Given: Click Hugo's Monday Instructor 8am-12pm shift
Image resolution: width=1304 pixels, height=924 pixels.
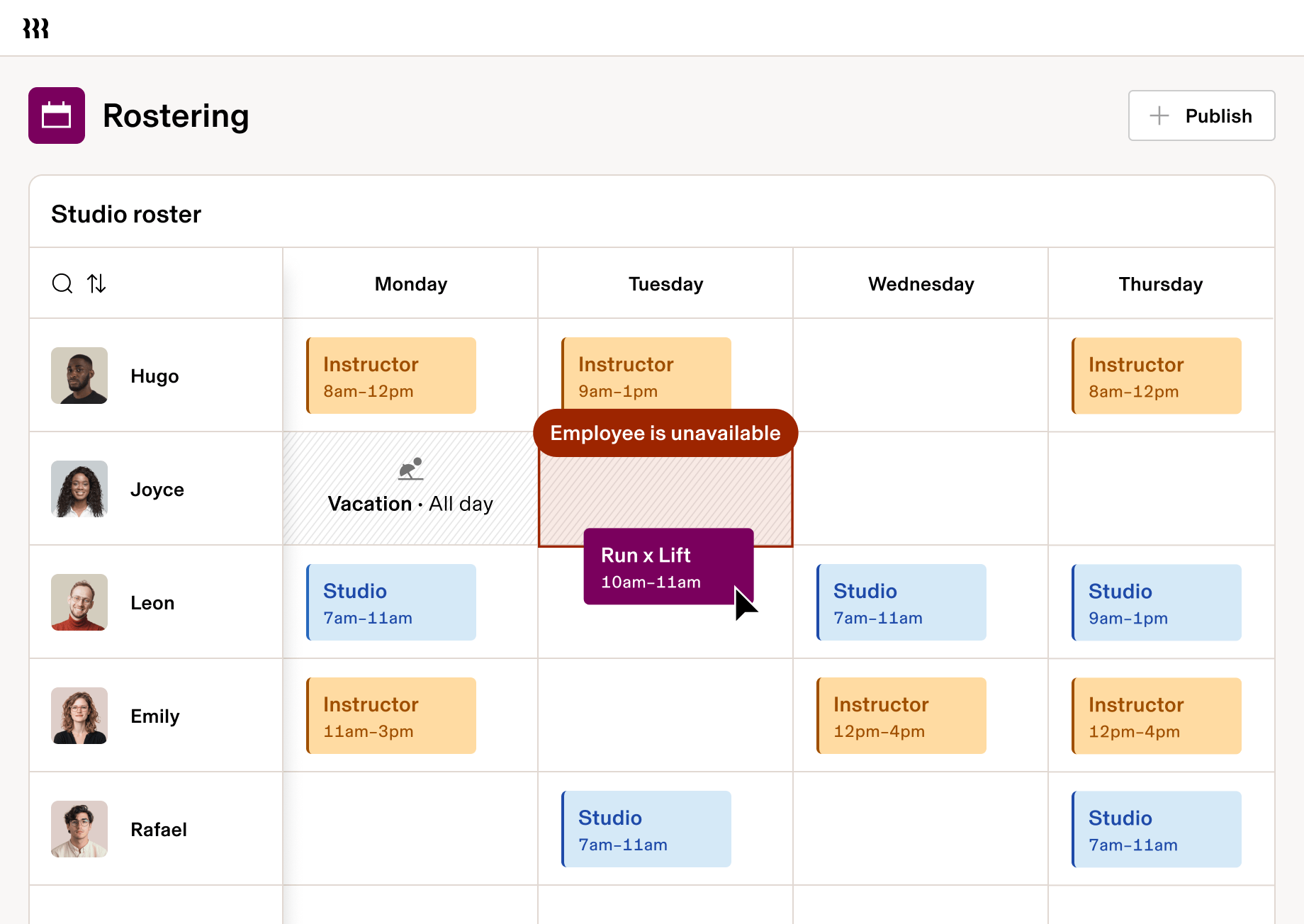Looking at the screenshot, I should point(390,376).
